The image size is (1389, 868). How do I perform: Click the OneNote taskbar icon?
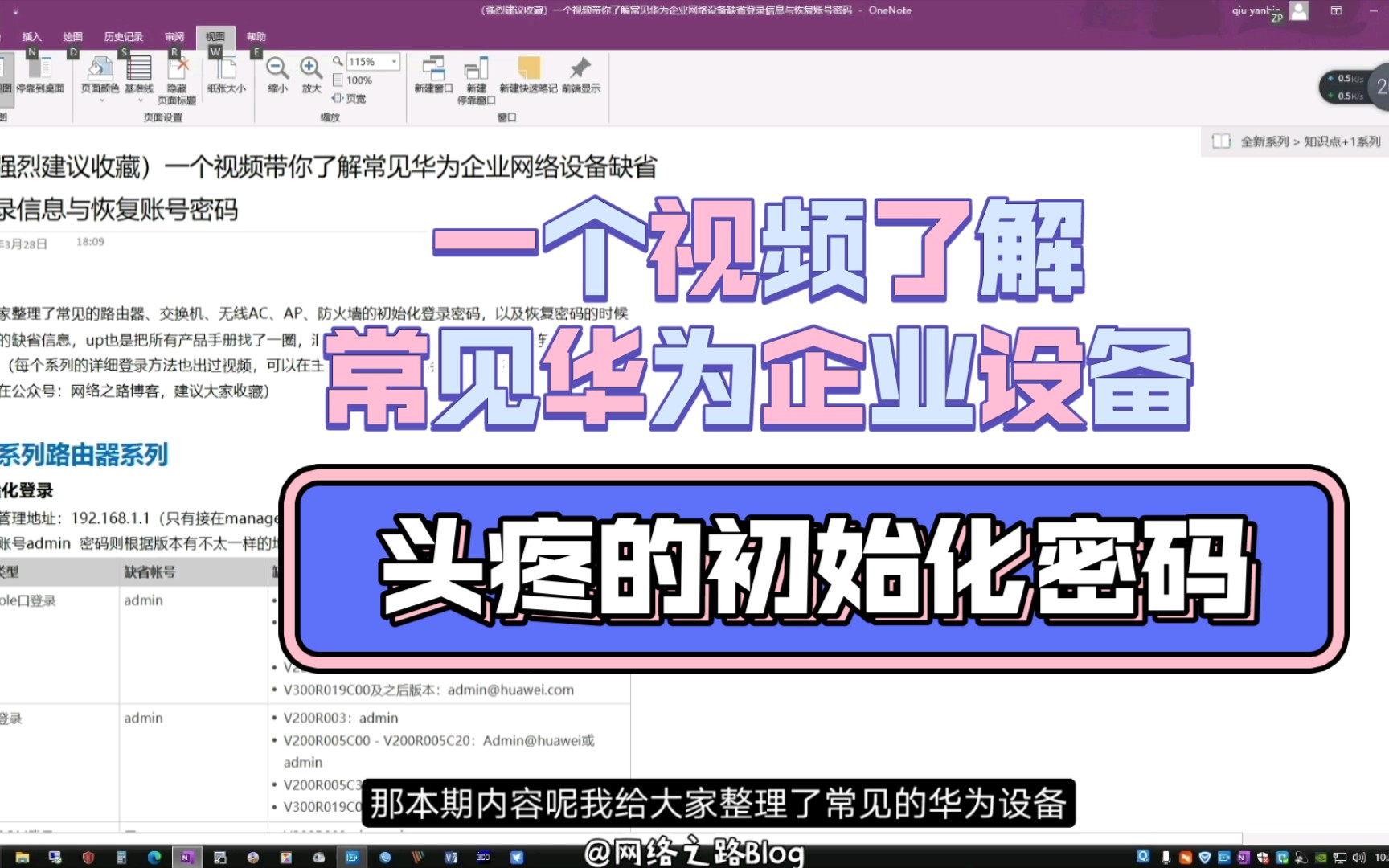tap(187, 858)
